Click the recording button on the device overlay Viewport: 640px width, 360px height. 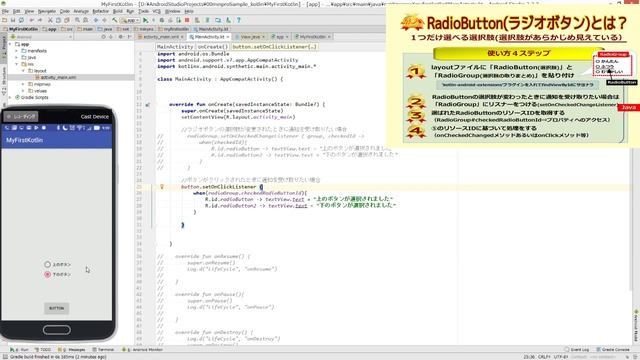[21, 116]
